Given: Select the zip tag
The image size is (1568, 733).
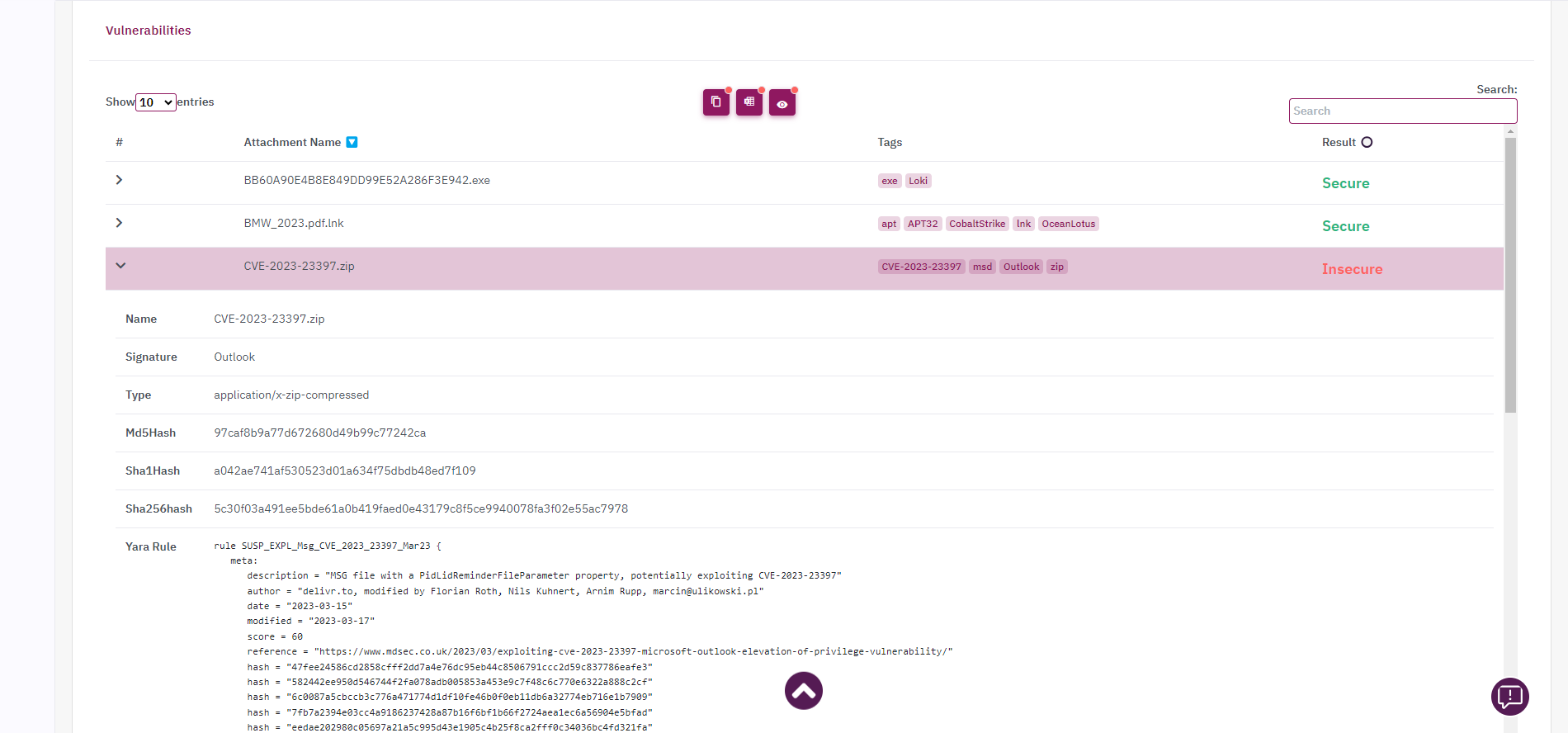Looking at the screenshot, I should coord(1057,267).
